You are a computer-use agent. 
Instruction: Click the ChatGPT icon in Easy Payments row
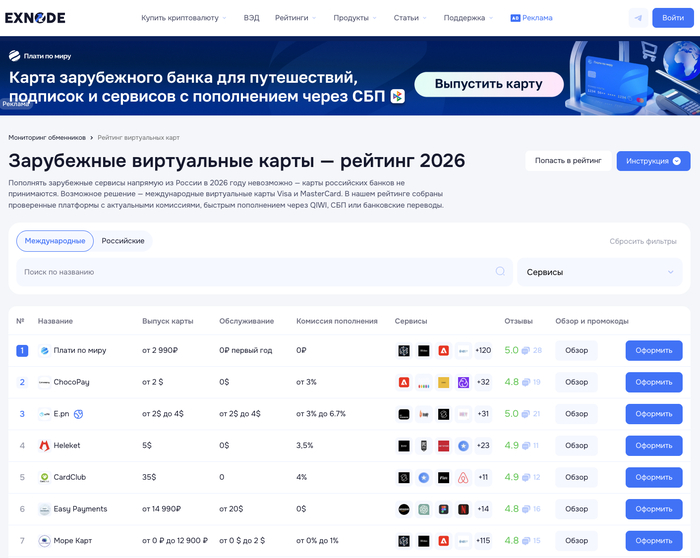[x=424, y=509]
